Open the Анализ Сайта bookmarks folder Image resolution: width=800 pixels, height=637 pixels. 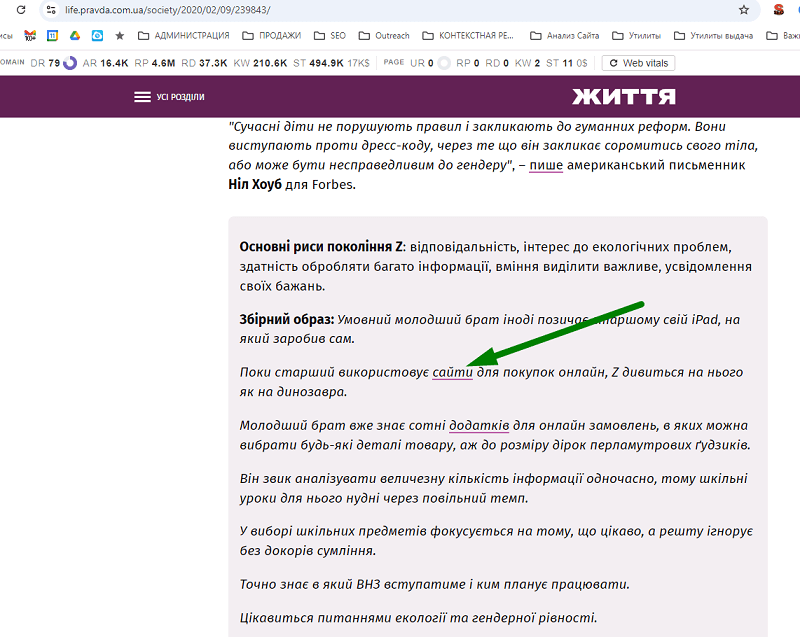(565, 35)
